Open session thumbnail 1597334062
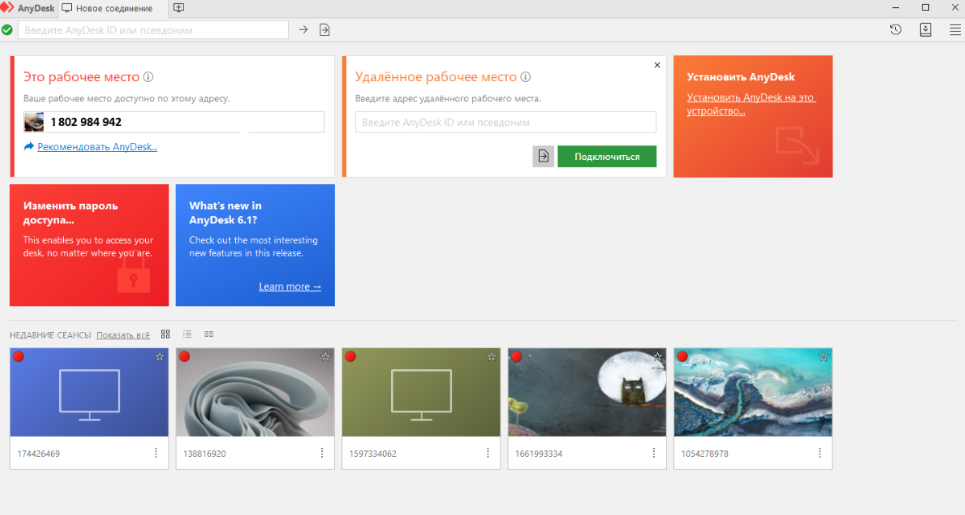Viewport: 965px width, 515px height. pyautogui.click(x=421, y=393)
